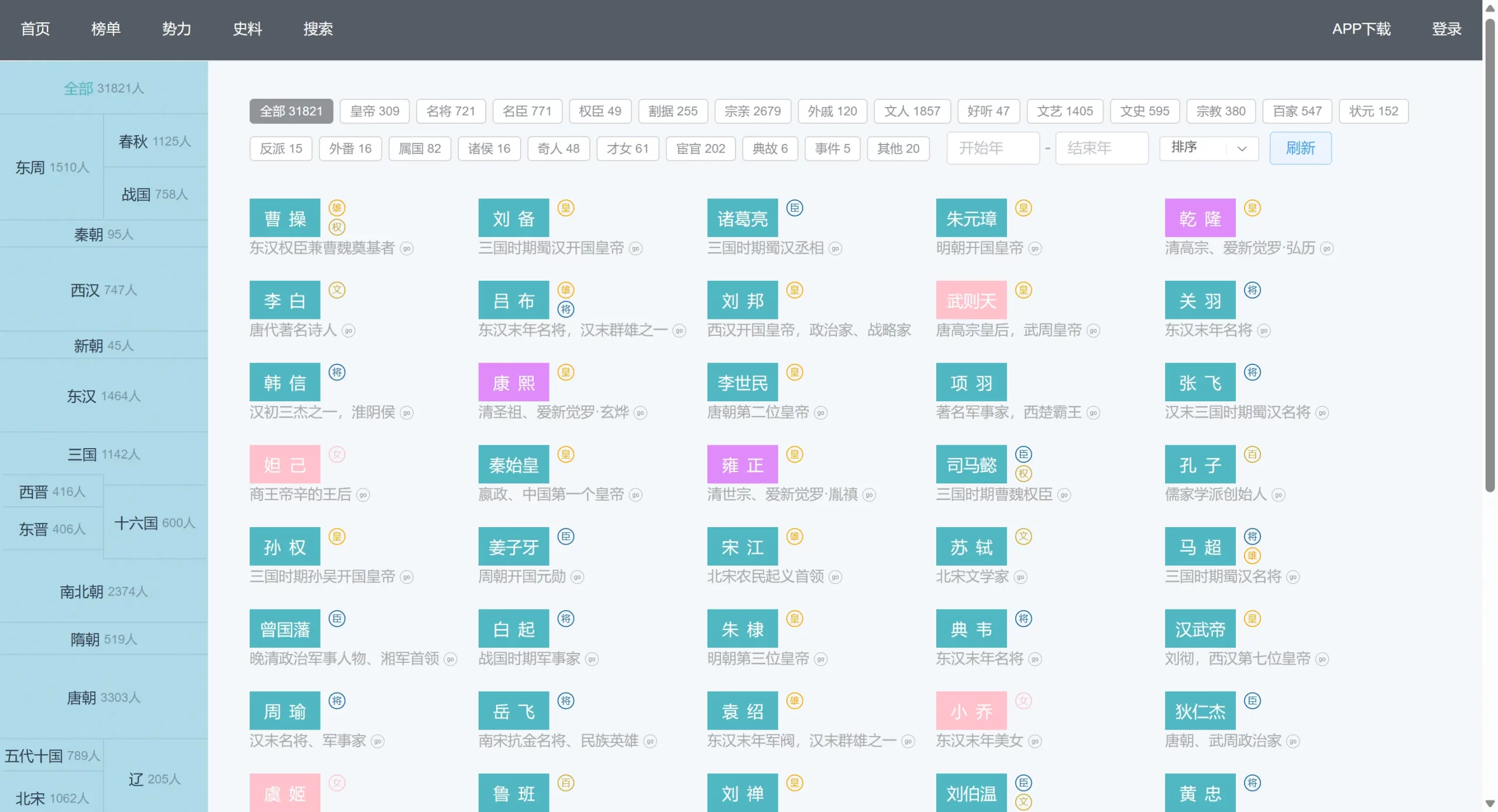Viewport: 1498px width, 812px height.
Task: Click the 女 badge beside 妲己
Action: tap(337, 455)
